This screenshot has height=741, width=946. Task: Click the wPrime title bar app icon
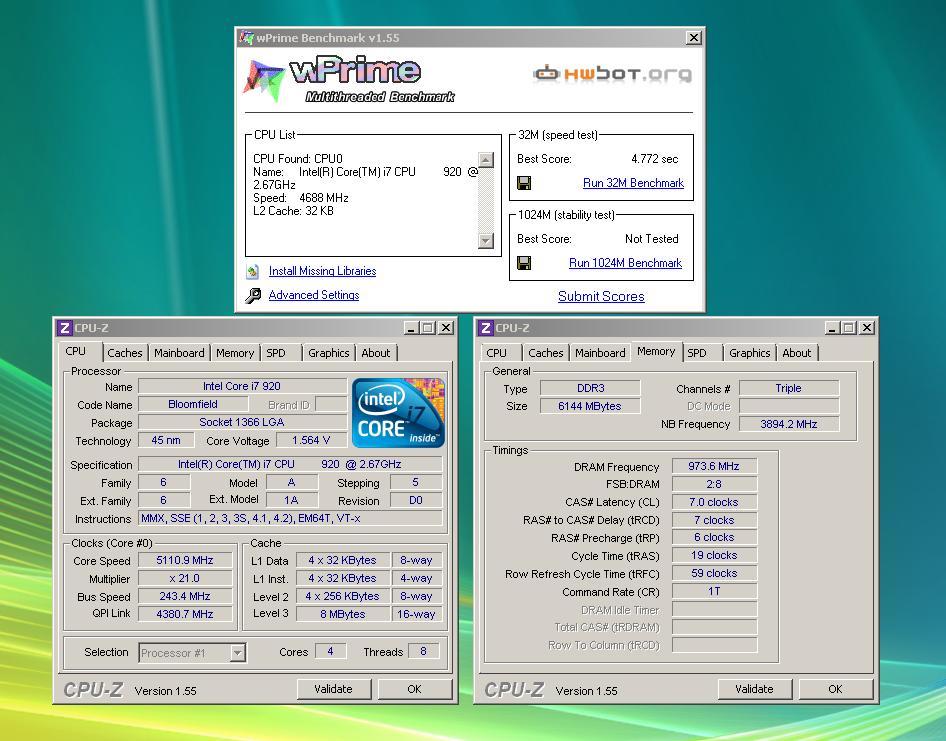tap(246, 37)
